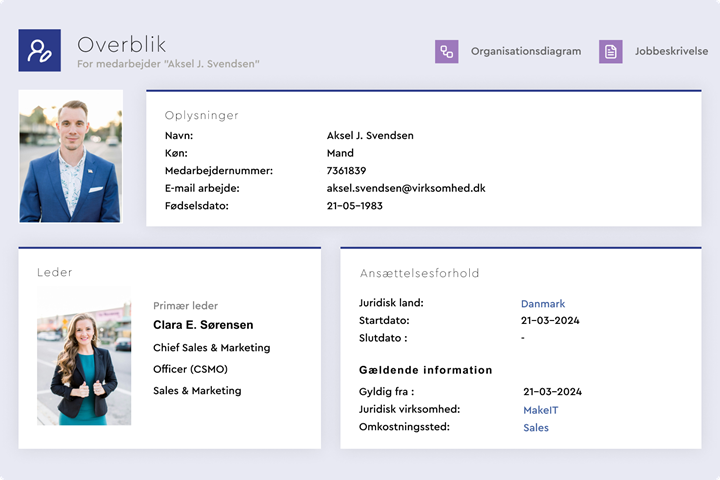720x480 pixels.
Task: Open the MakeIT legal company link
Action: tap(540, 410)
